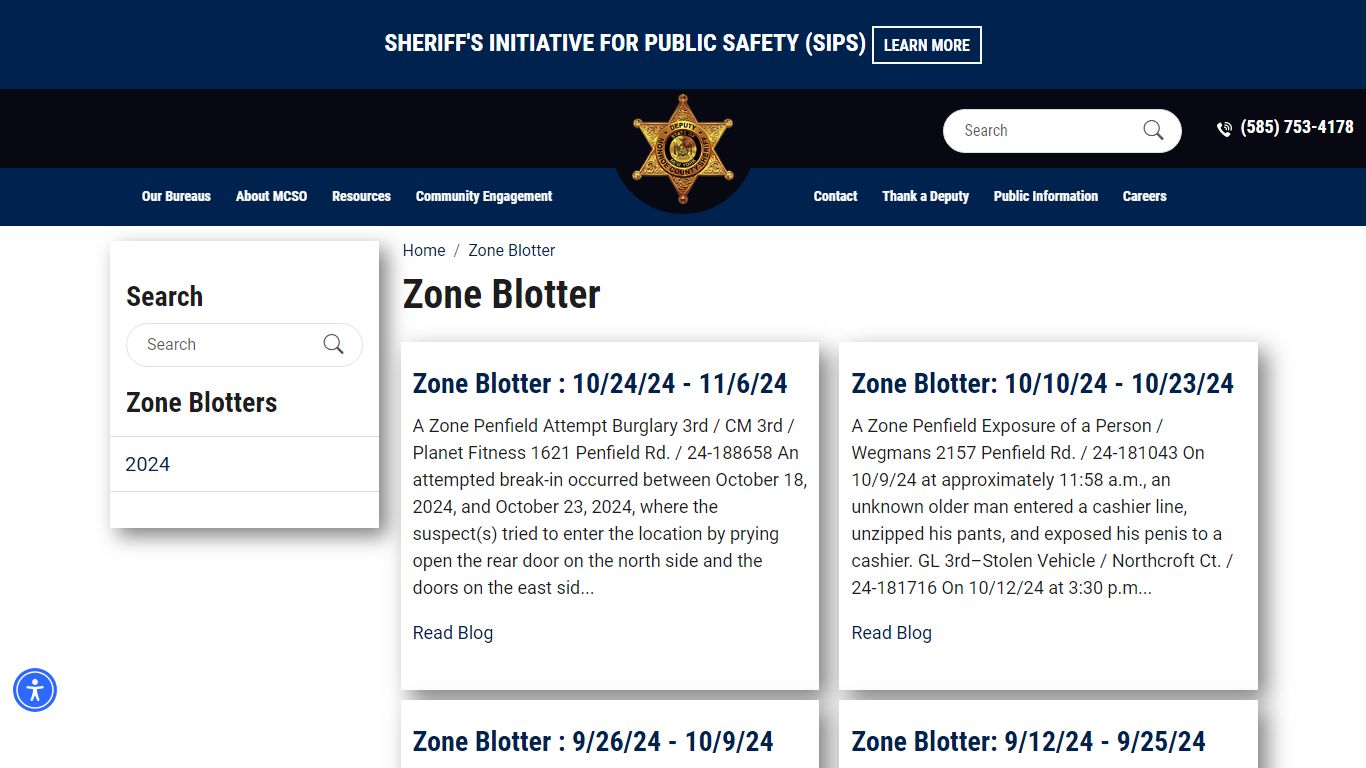1366x768 pixels.
Task: Click Sheriff's Initiative for Public Safety banner text
Action: [625, 43]
